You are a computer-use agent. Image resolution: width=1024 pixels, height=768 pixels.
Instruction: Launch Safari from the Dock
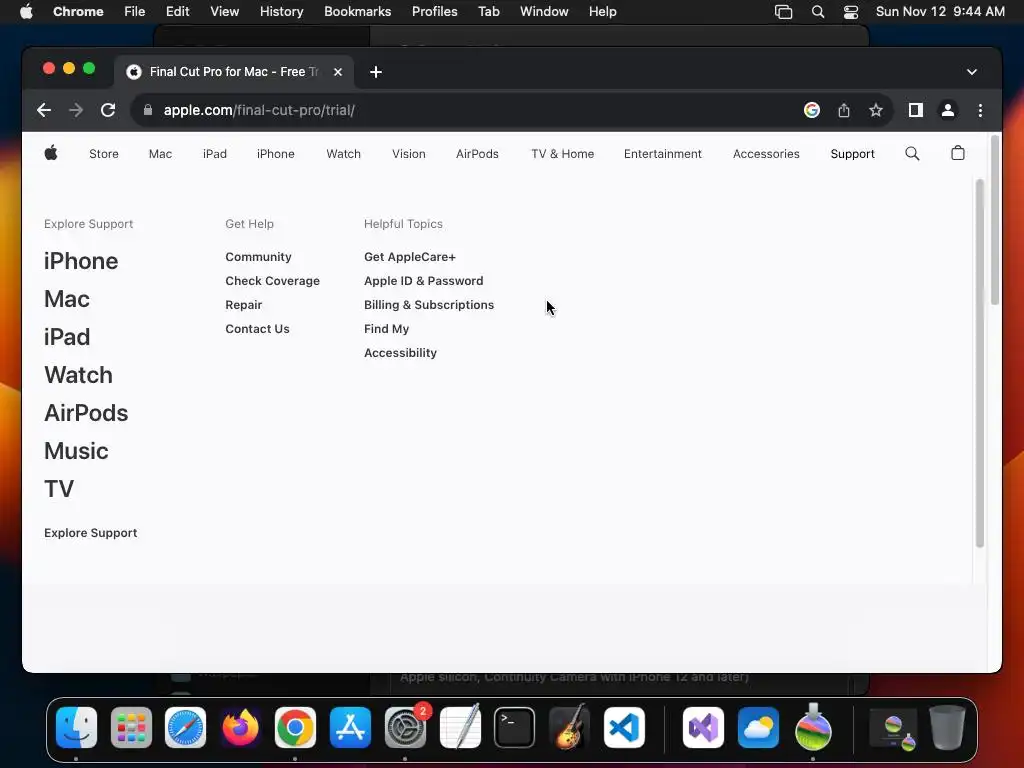click(x=185, y=728)
